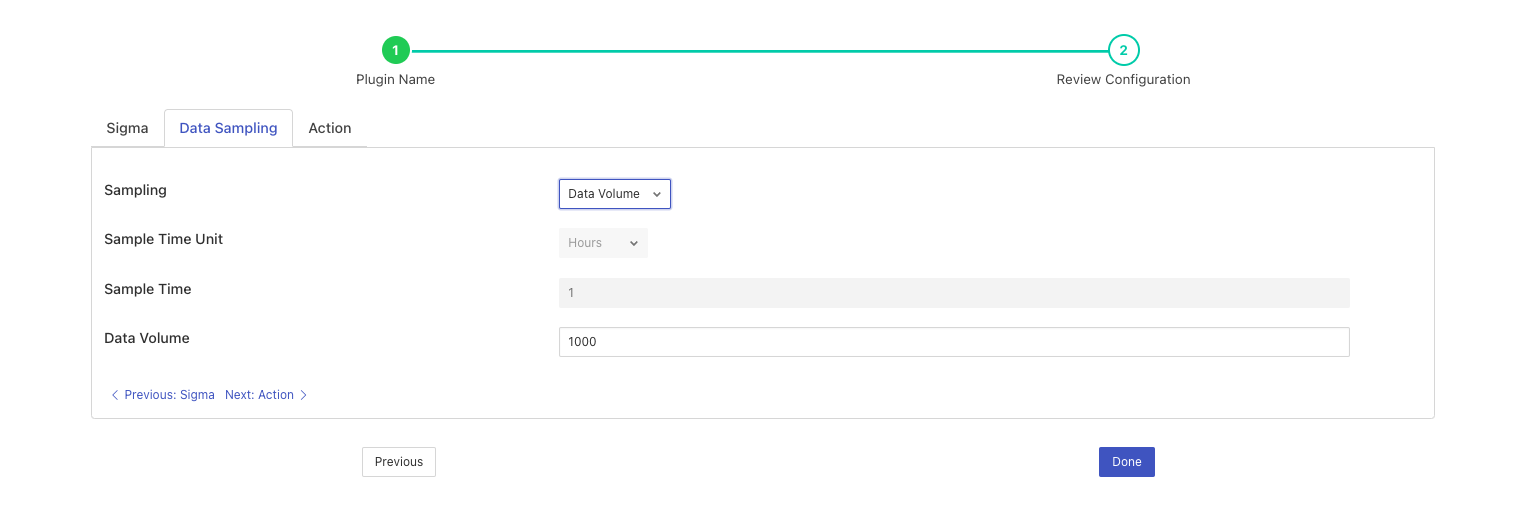
Task: Open the Sampling dropdown
Action: (x=613, y=194)
